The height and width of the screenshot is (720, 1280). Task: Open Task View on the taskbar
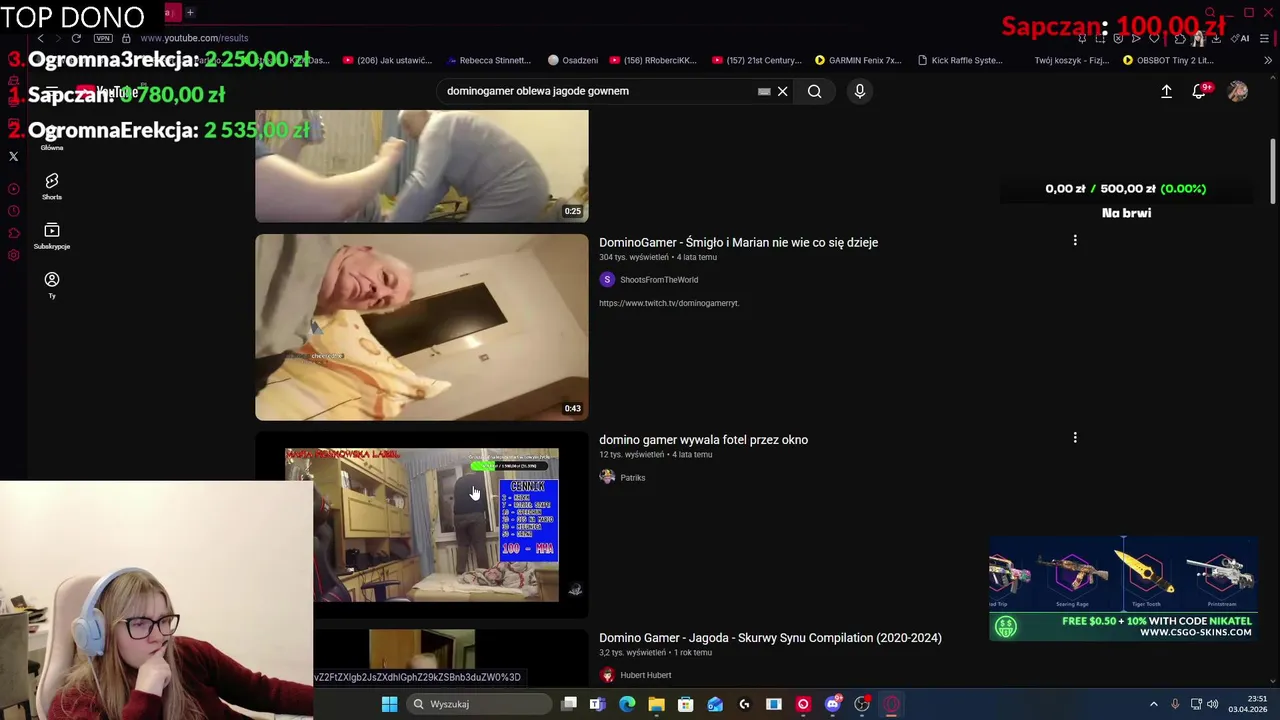[569, 704]
